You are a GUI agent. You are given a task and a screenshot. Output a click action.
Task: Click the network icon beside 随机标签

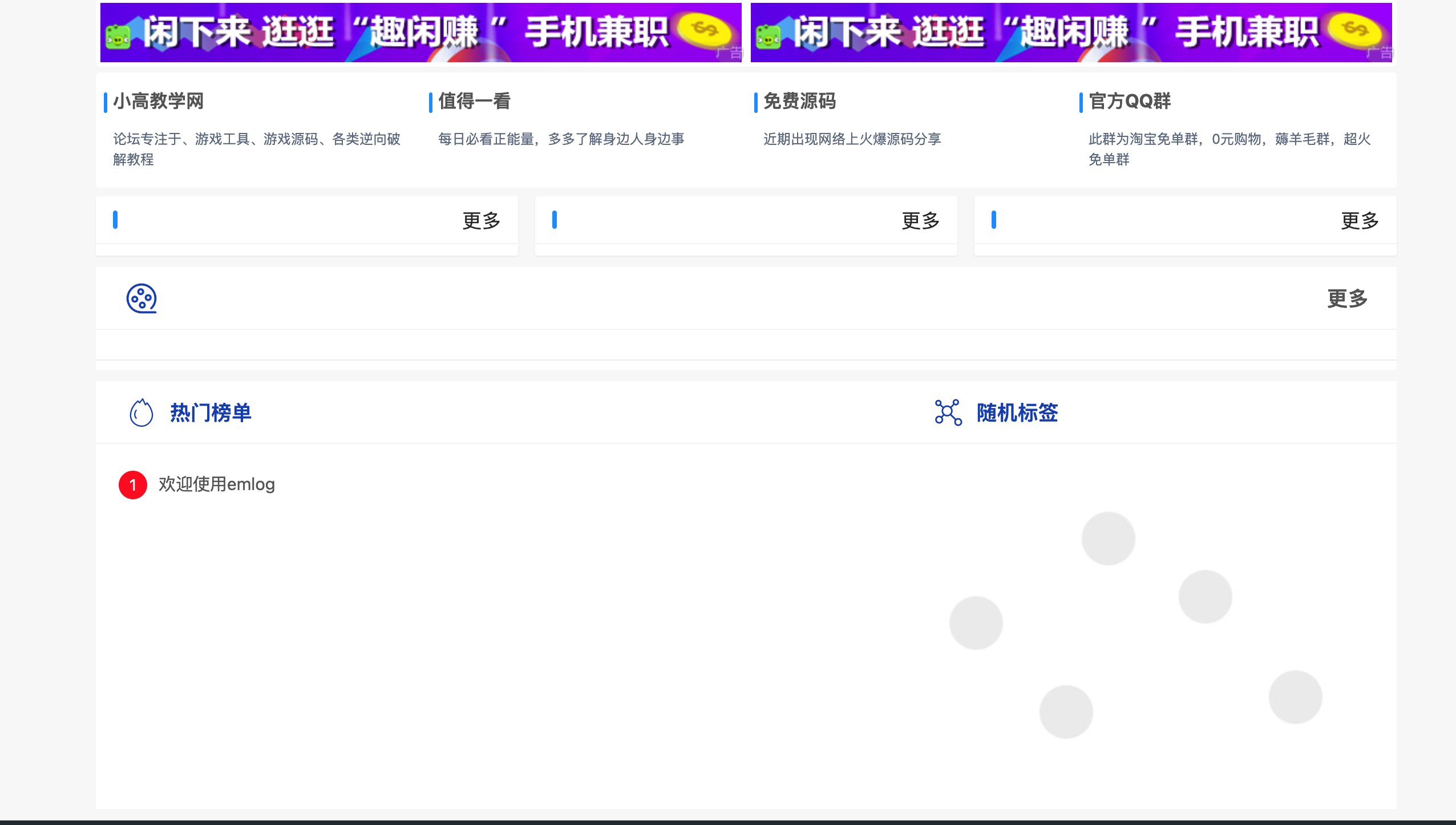pos(948,412)
